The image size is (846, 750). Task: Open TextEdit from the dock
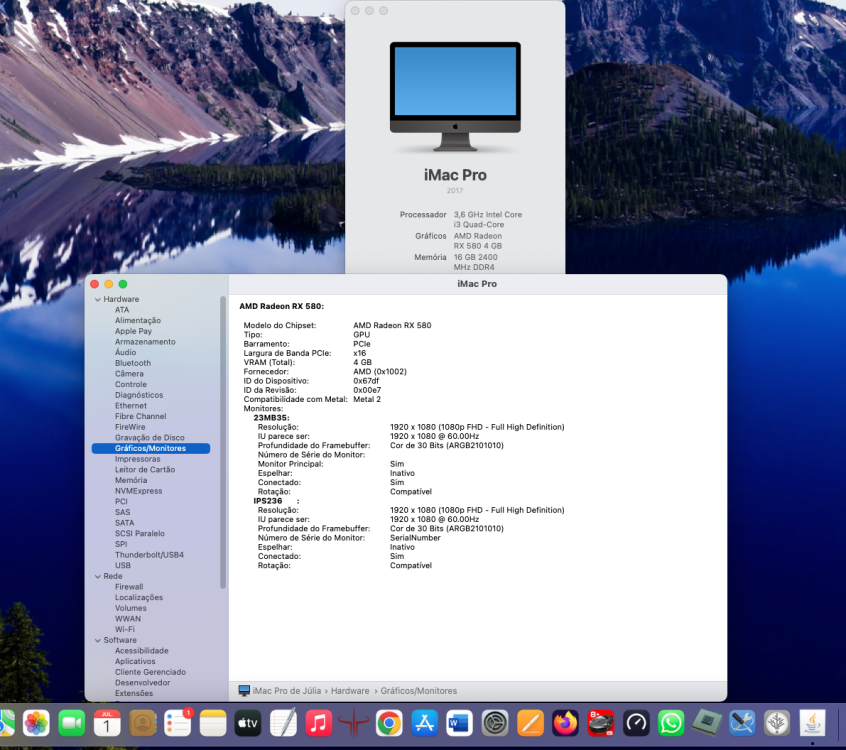coord(284,723)
